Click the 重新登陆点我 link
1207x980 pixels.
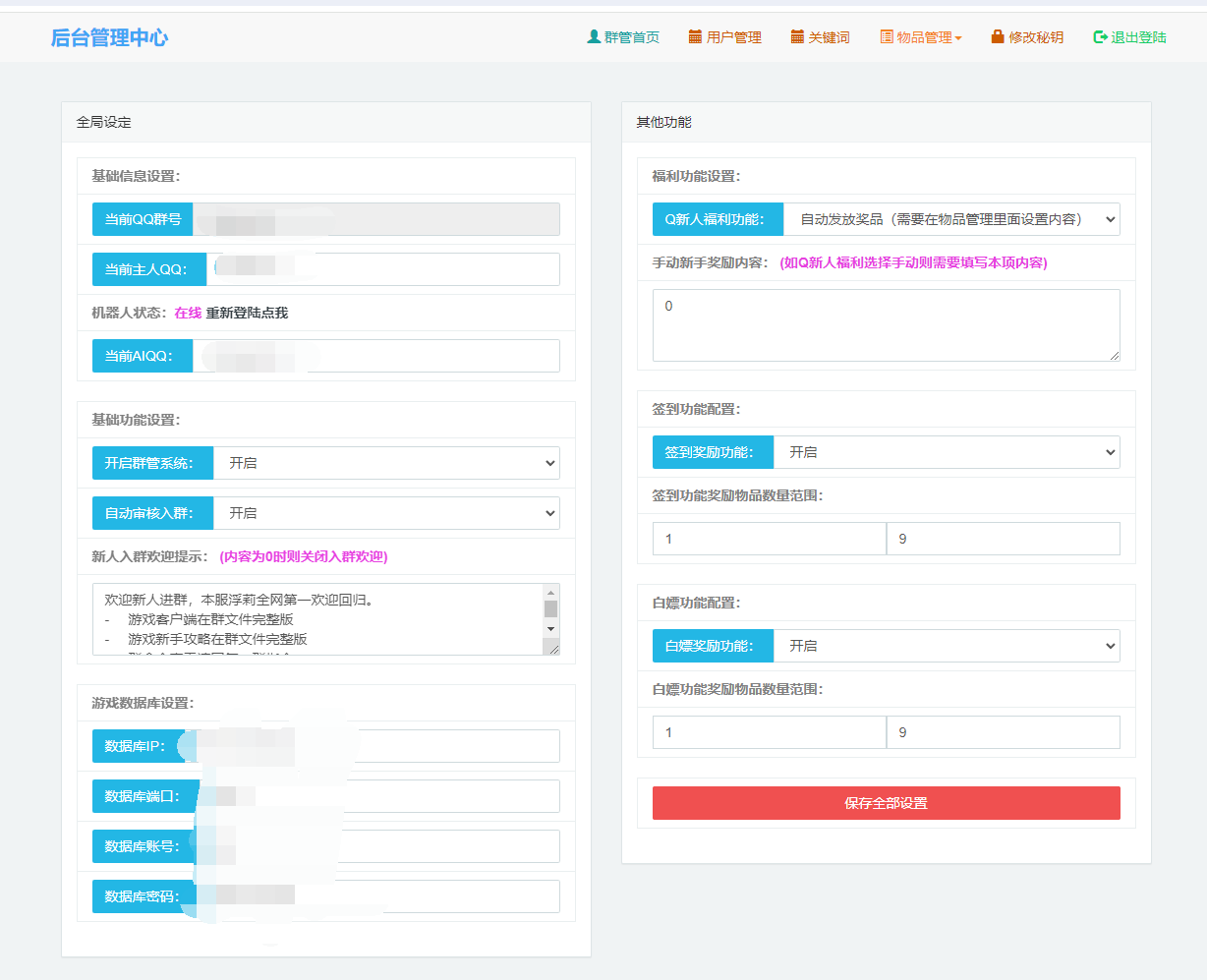(247, 313)
